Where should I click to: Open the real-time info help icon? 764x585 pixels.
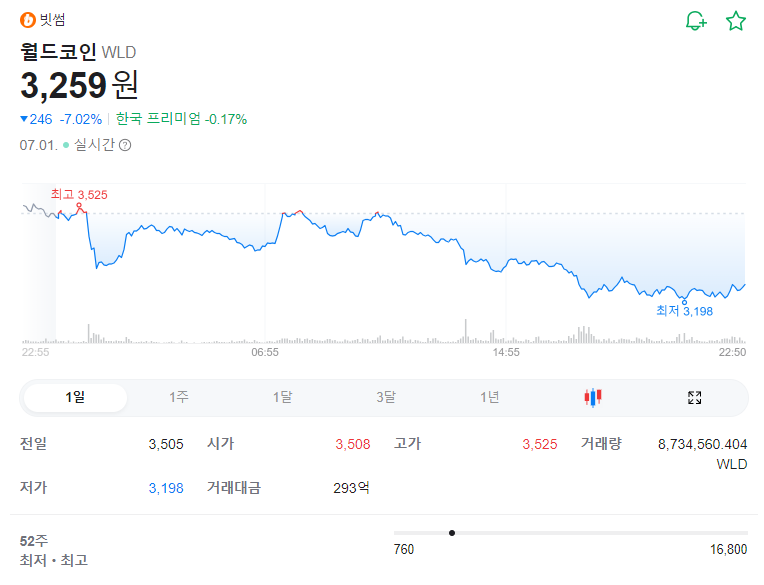(125, 145)
